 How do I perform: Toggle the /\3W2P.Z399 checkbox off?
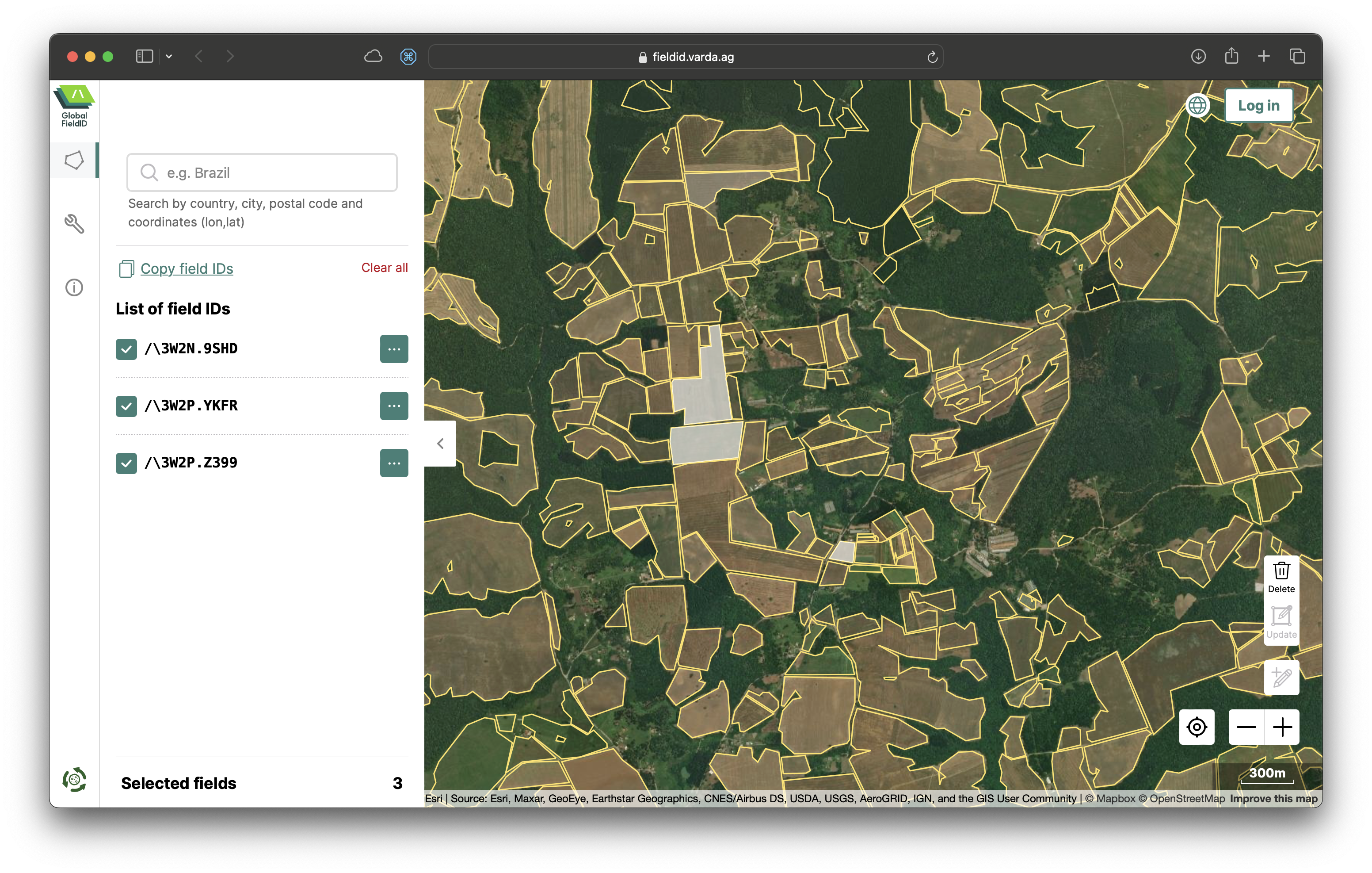(126, 463)
